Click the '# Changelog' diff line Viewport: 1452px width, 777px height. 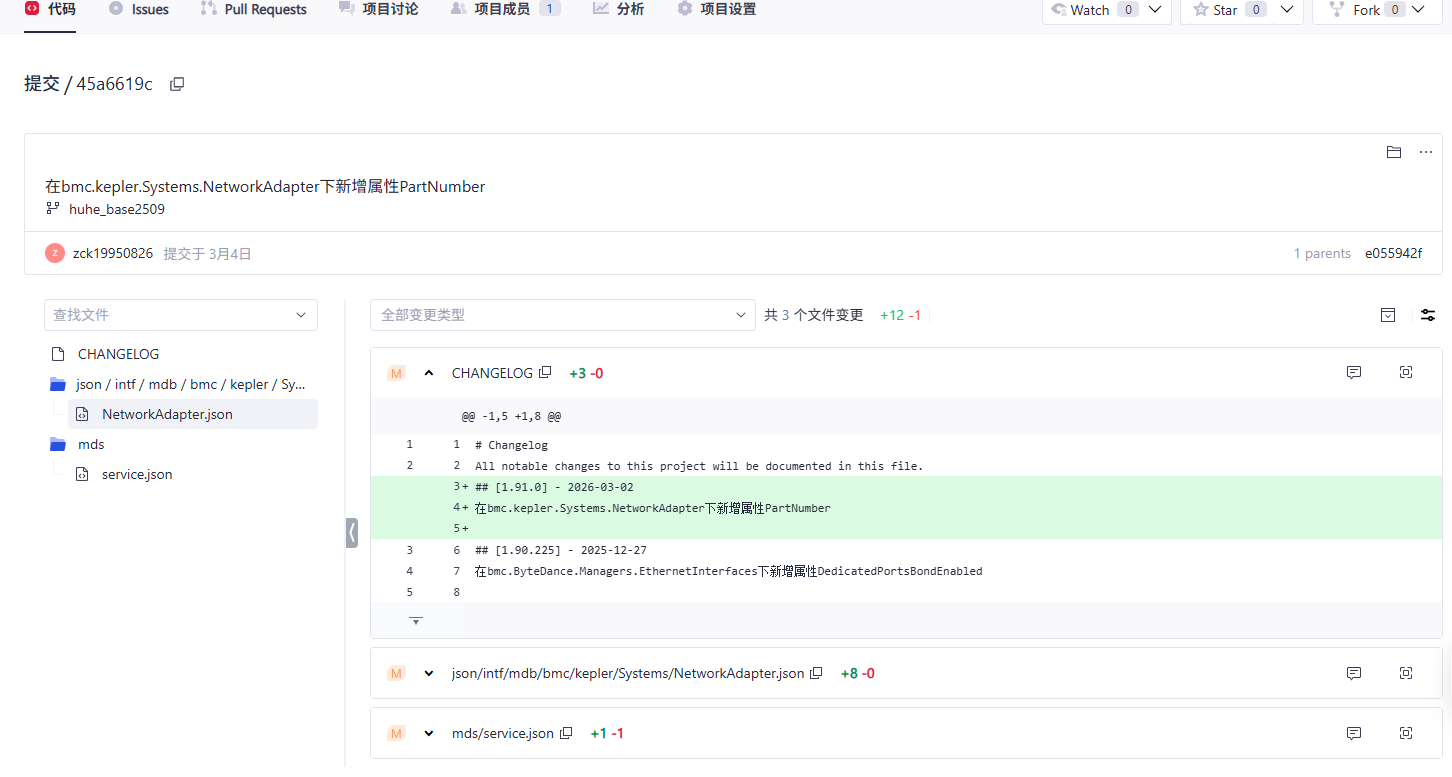(511, 445)
